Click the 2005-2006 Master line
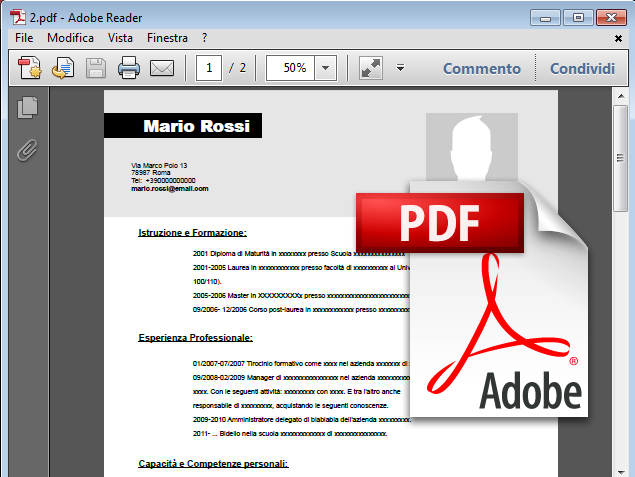The width and height of the screenshot is (635, 477). coord(301,296)
